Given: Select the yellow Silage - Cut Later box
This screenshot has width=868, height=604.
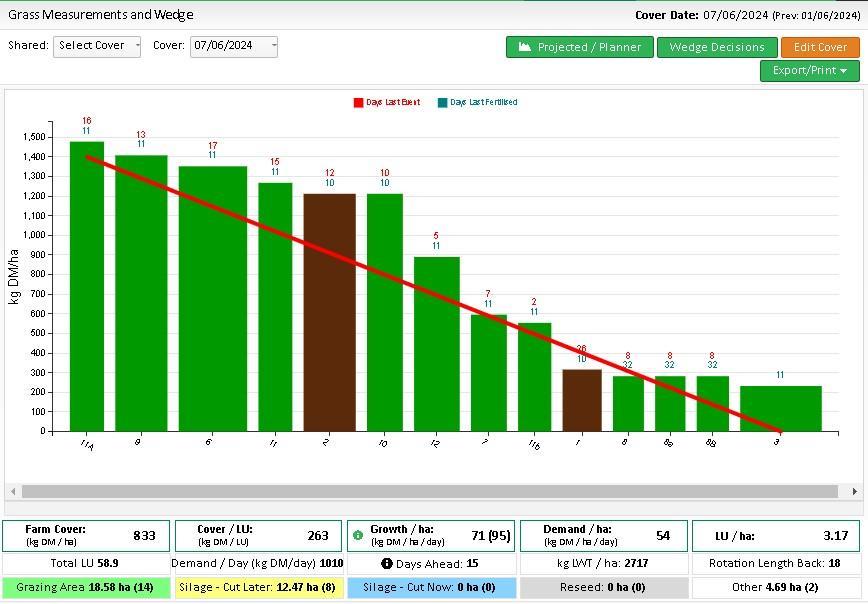Looking at the screenshot, I should (x=258, y=587).
